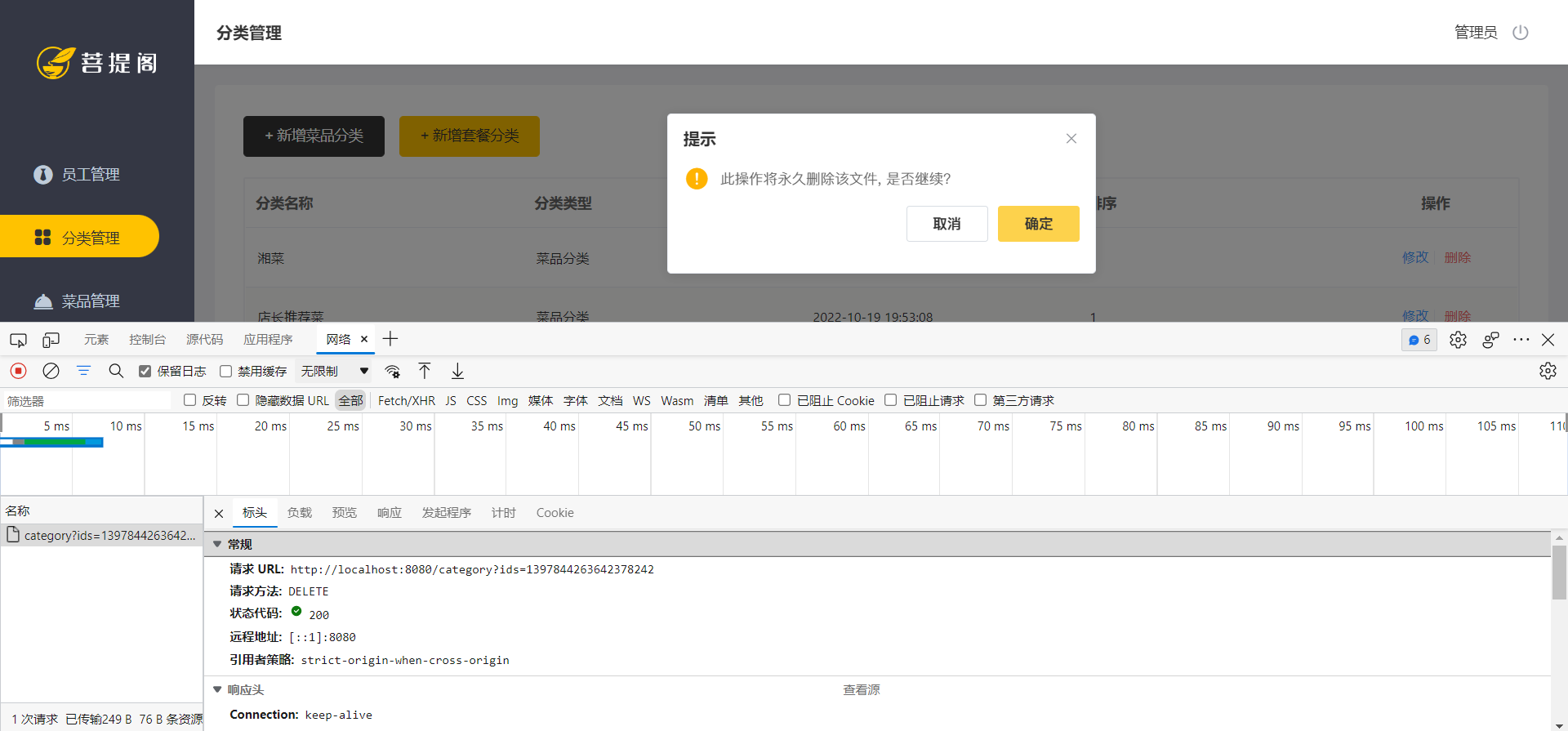Click the 新增菜品分类 button
The image size is (1568, 731).
(314, 136)
